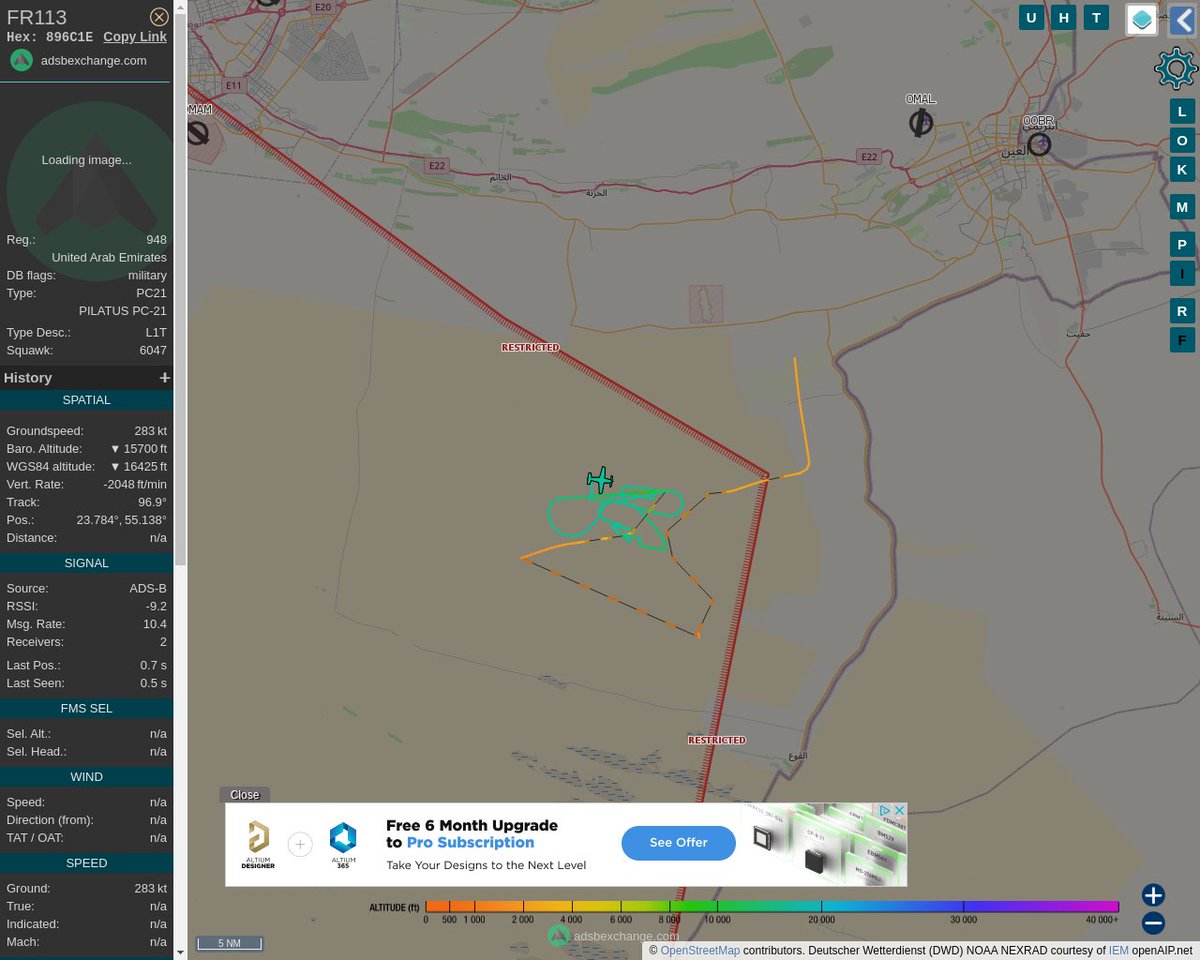Image resolution: width=1200 pixels, height=960 pixels.
Task: Open the map layers selector icon
Action: 1142,19
